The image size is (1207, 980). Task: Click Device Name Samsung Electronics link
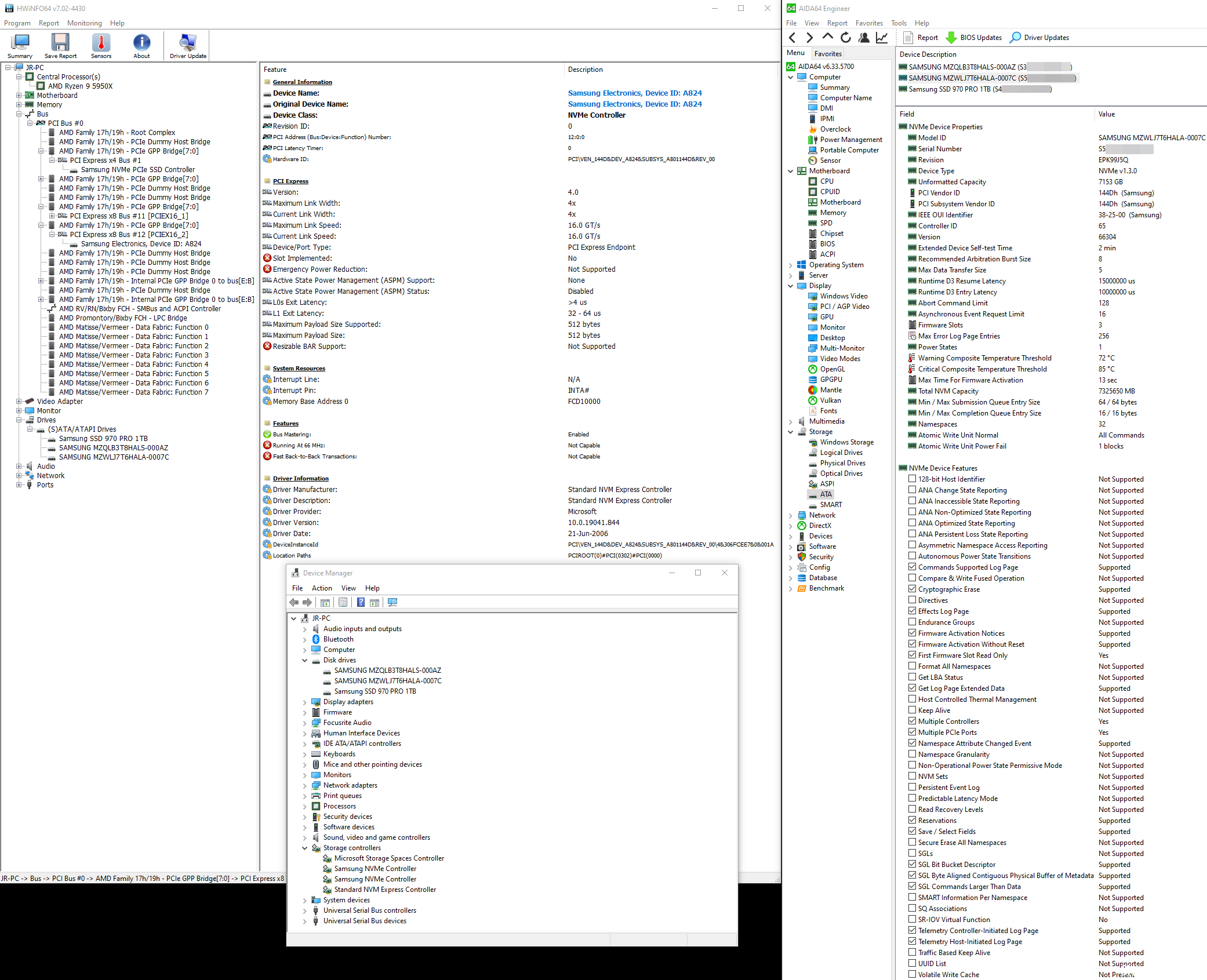click(635, 93)
